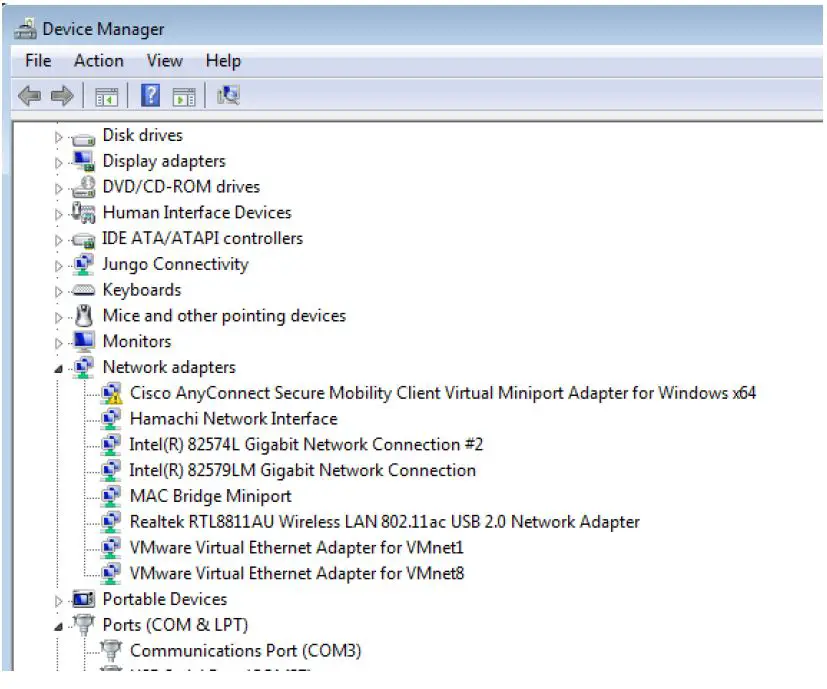This screenshot has width=827, height=689.
Task: Click the Mice and other pointing devices icon
Action: pyautogui.click(x=84, y=316)
